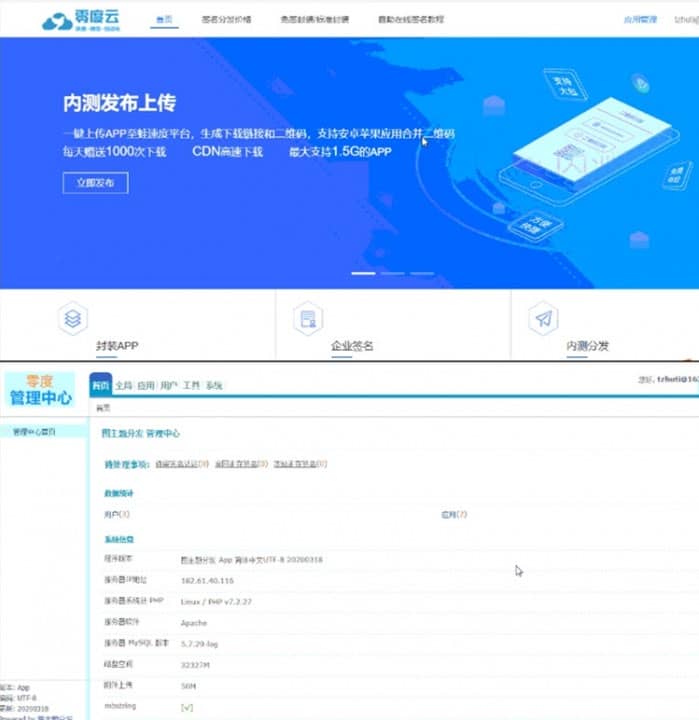Open the 签名分发价格 navigation item
699x720 pixels.
226,19
